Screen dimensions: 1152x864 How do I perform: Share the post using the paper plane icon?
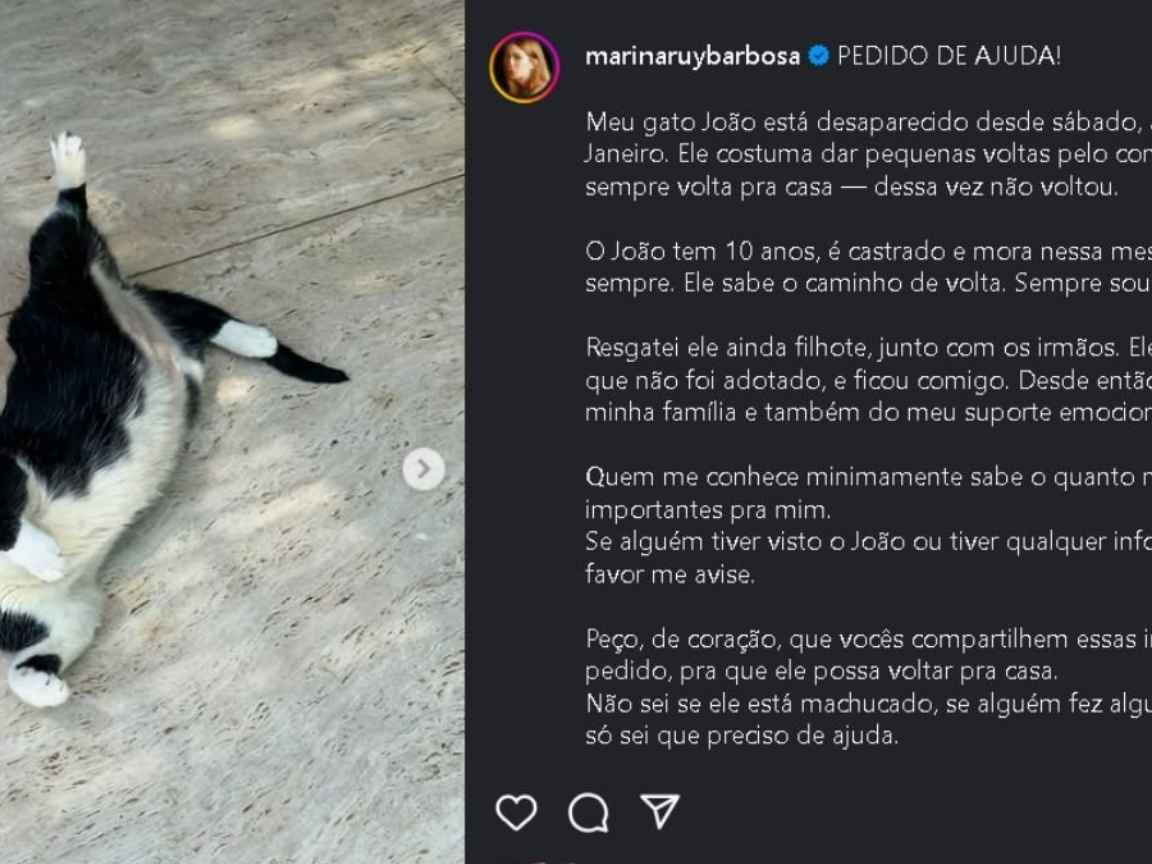660,811
